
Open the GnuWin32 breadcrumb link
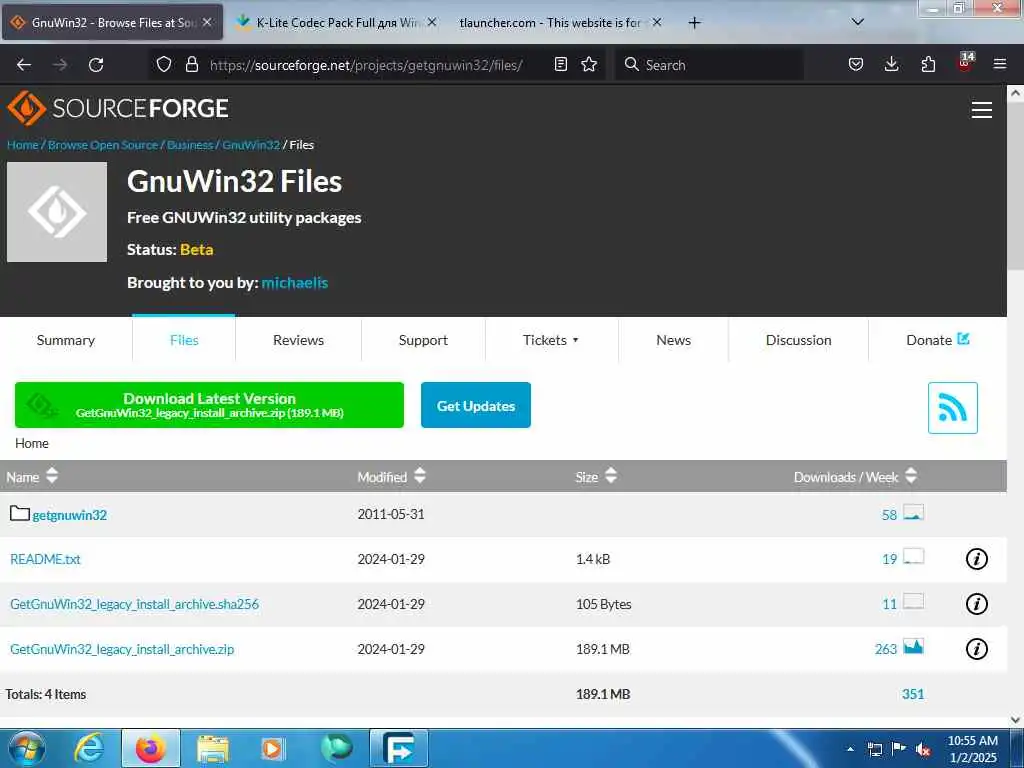click(x=251, y=145)
